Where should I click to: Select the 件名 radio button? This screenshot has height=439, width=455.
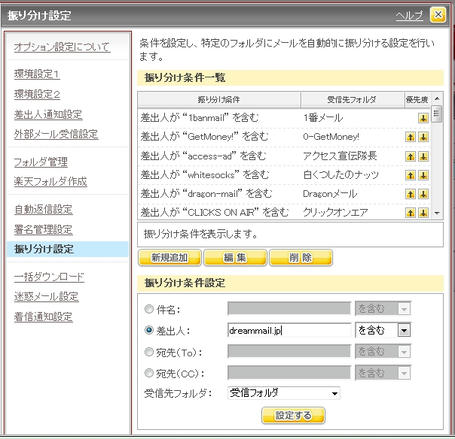click(x=149, y=309)
